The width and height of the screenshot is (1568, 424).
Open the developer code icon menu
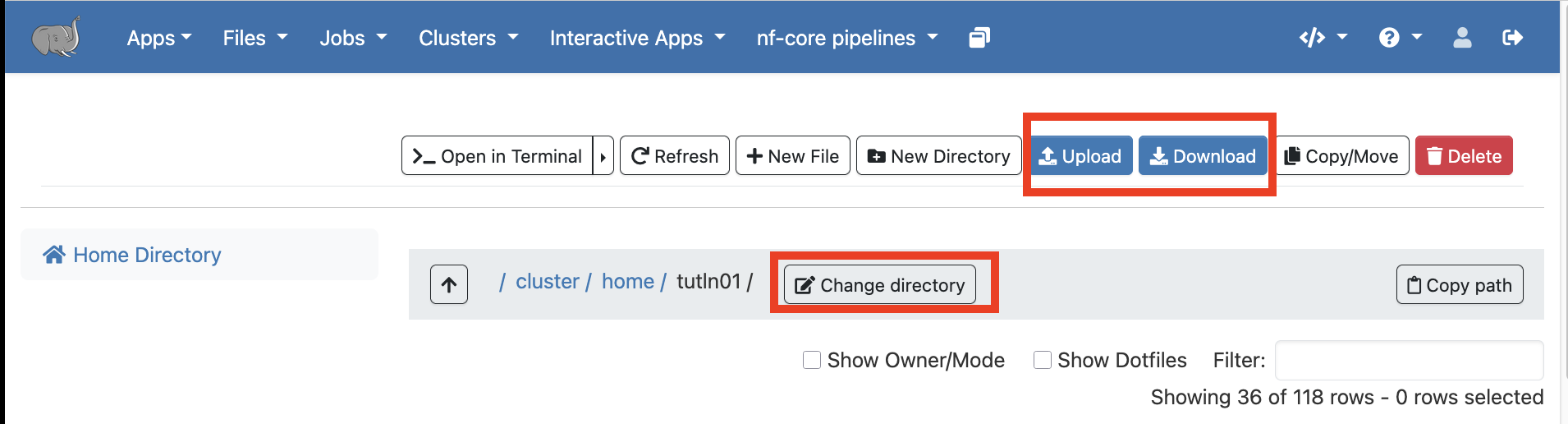[x=1322, y=38]
